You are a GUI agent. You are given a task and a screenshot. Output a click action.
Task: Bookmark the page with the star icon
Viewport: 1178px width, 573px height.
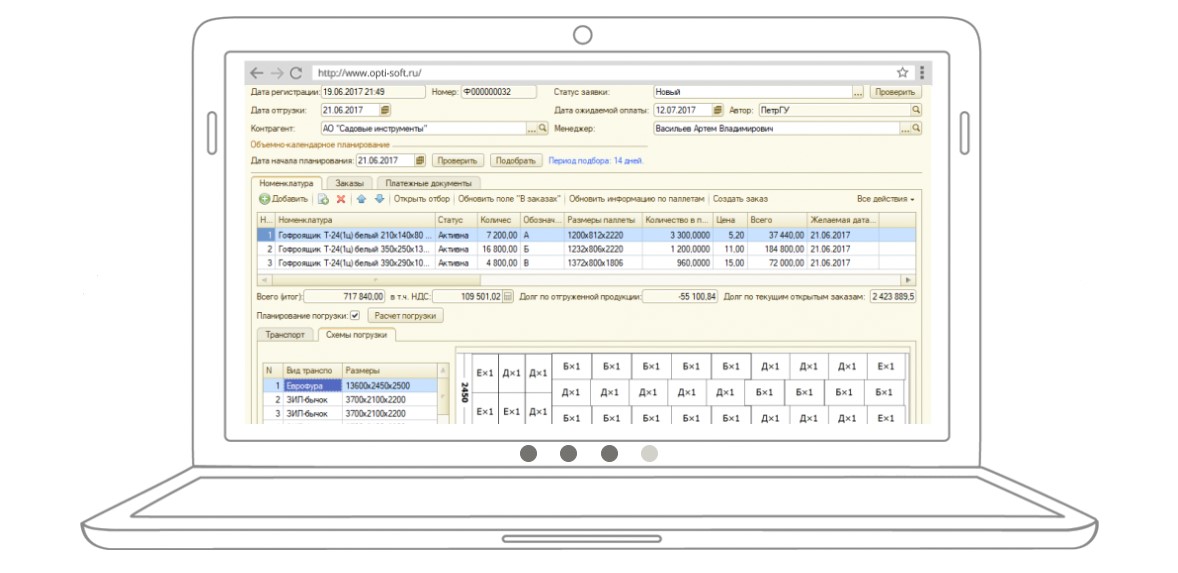coord(902,73)
